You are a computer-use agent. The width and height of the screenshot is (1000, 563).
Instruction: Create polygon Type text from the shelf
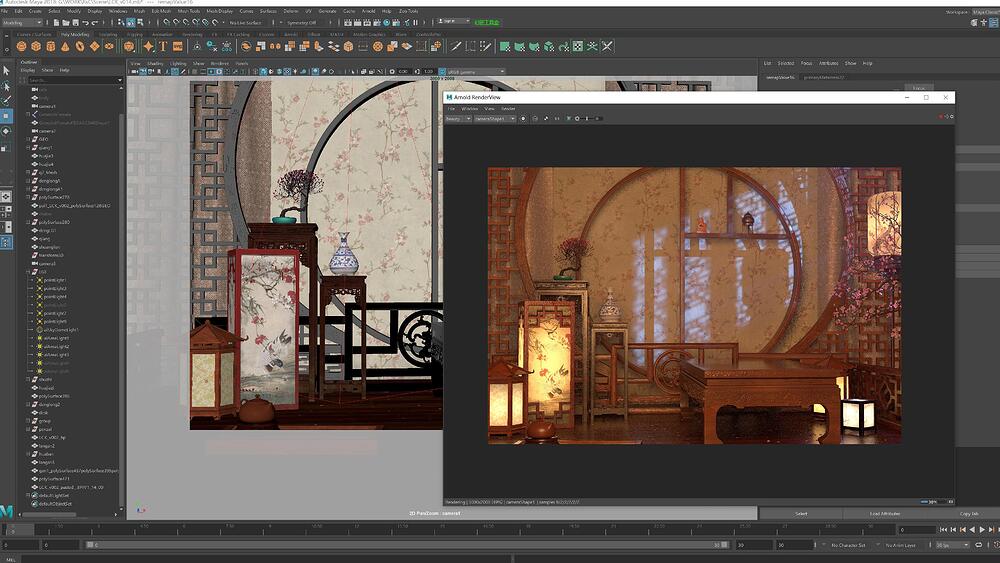pos(163,47)
